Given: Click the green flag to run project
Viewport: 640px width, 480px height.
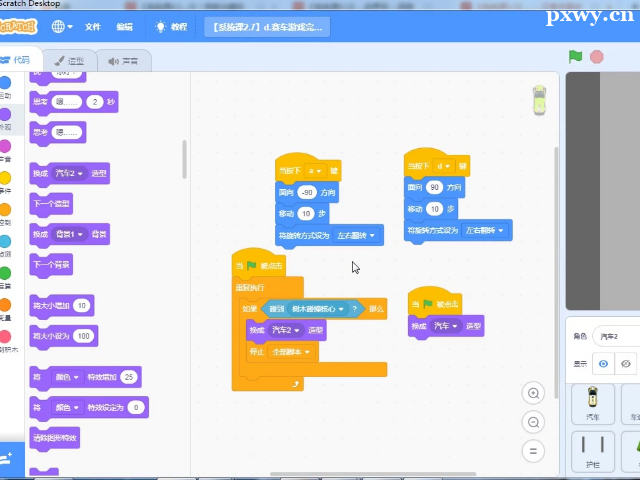Looking at the screenshot, I should coord(575,57).
